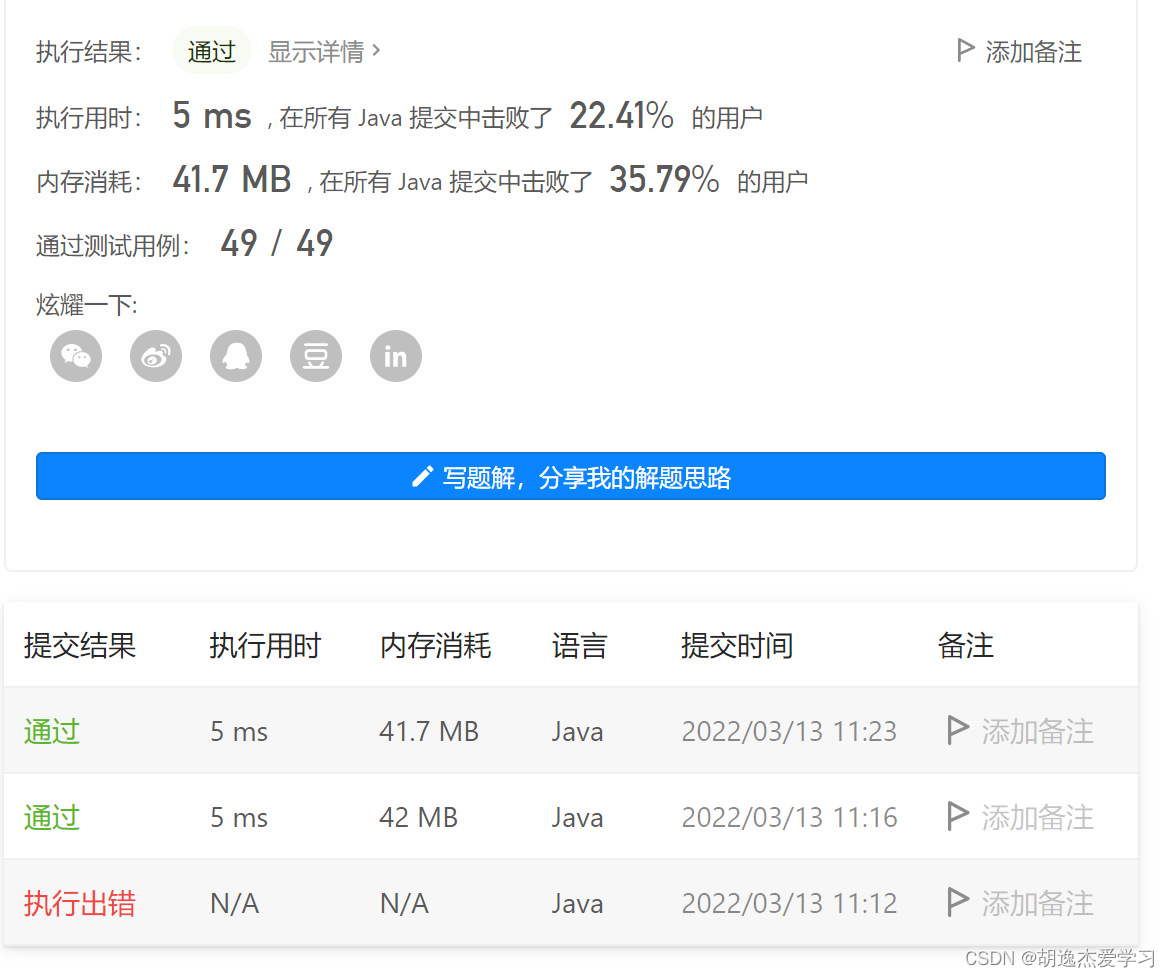1169x977 pixels.
Task: Open the second 通过 submission link
Action: (x=51, y=817)
